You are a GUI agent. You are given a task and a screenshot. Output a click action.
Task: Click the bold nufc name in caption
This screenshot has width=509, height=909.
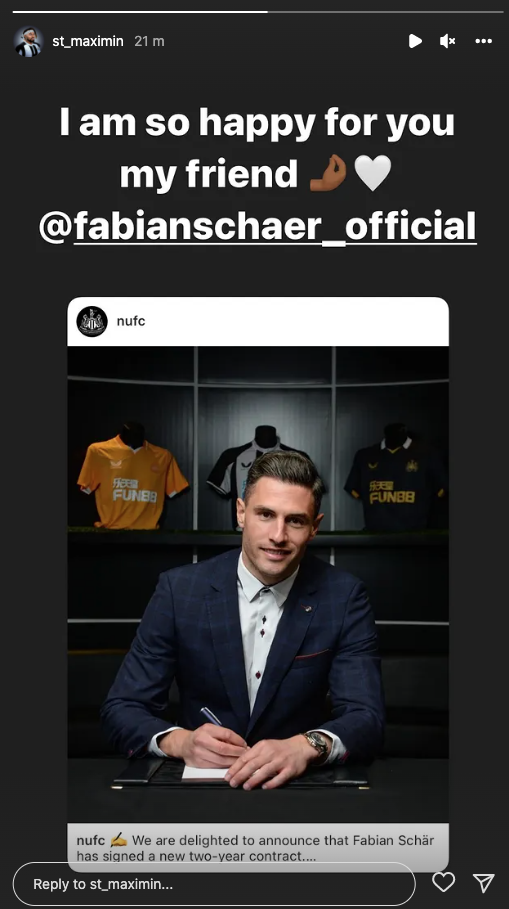tap(90, 840)
